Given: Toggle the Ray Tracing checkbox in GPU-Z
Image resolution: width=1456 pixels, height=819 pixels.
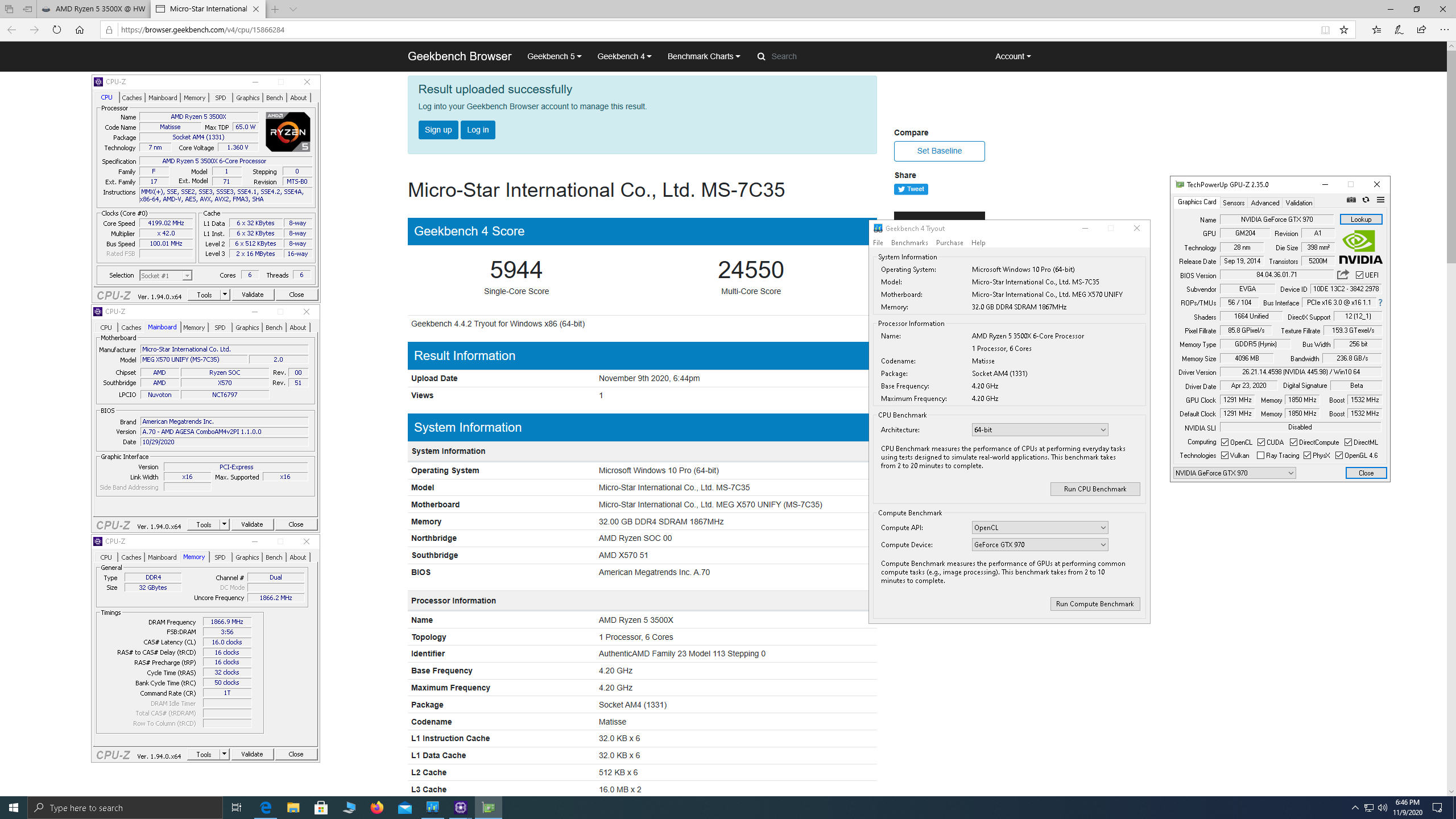Looking at the screenshot, I should 1260,455.
